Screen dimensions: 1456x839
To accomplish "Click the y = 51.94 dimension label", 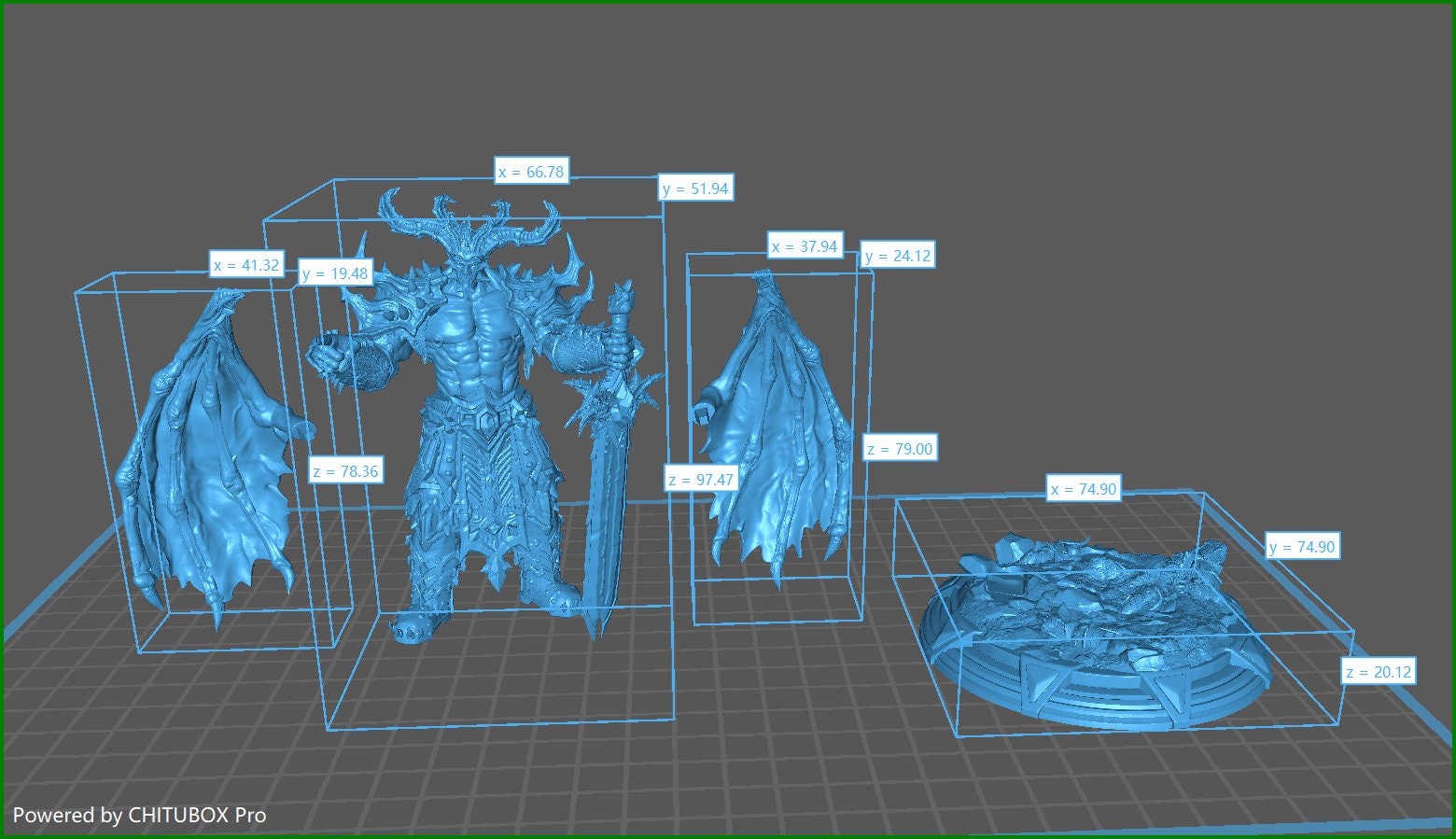I will [x=695, y=189].
